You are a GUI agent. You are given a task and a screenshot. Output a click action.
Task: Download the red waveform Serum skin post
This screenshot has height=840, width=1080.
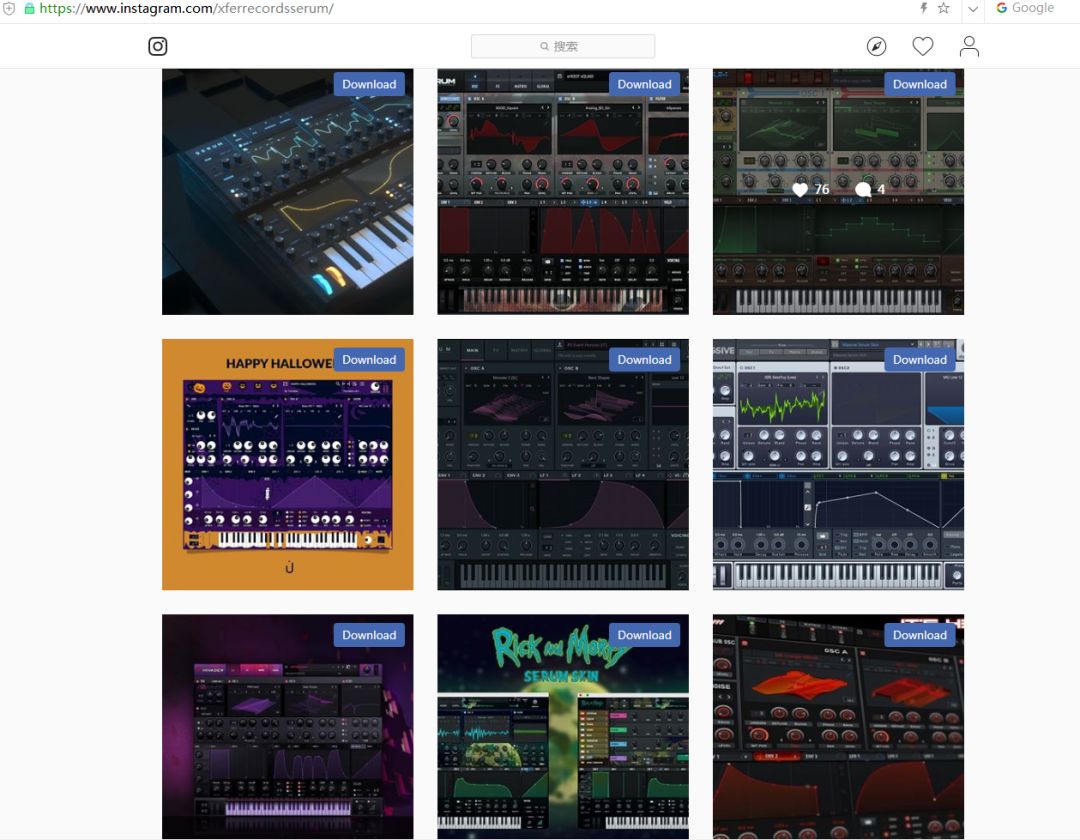tap(644, 84)
